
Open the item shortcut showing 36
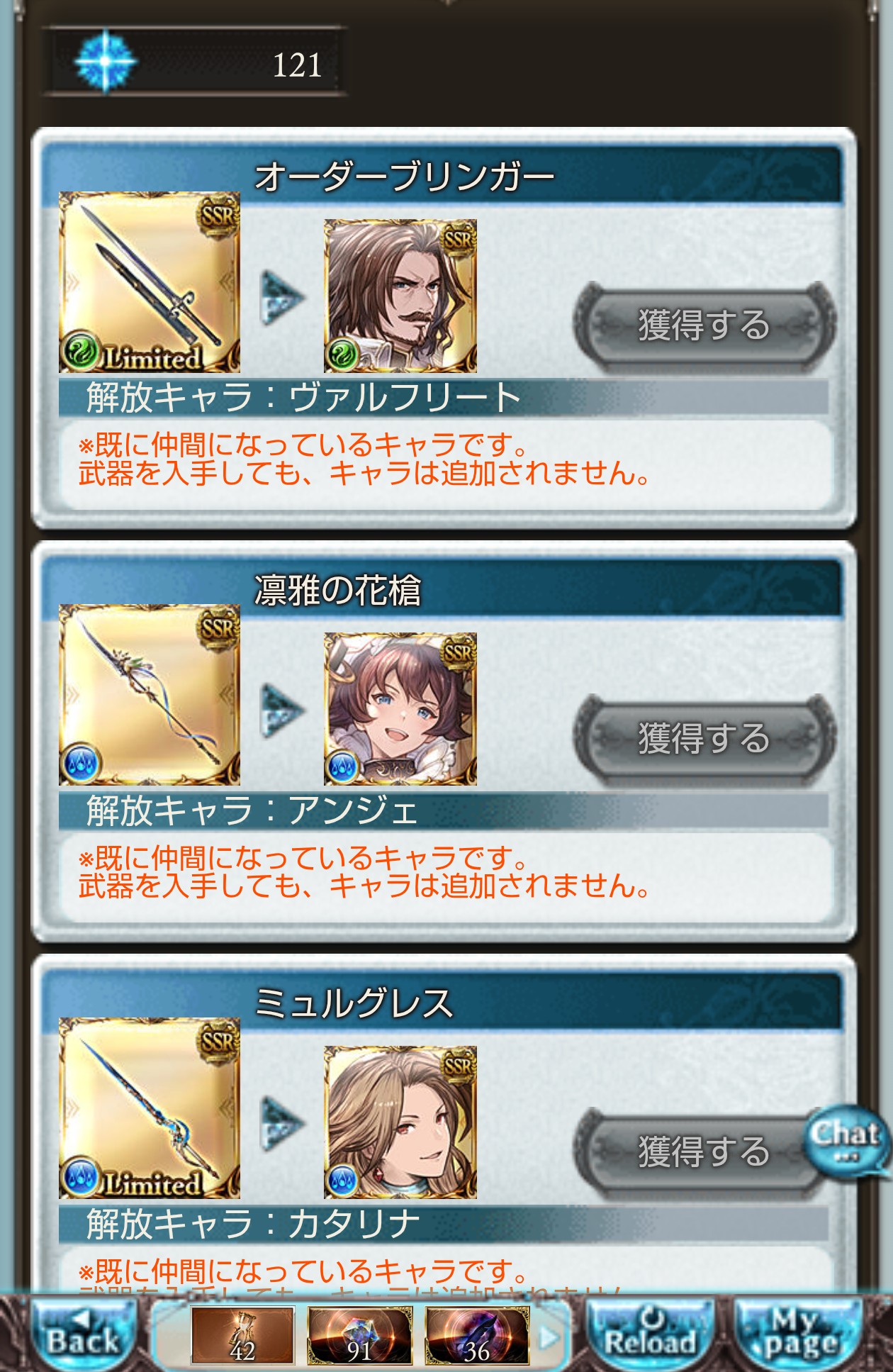pos(477,1336)
